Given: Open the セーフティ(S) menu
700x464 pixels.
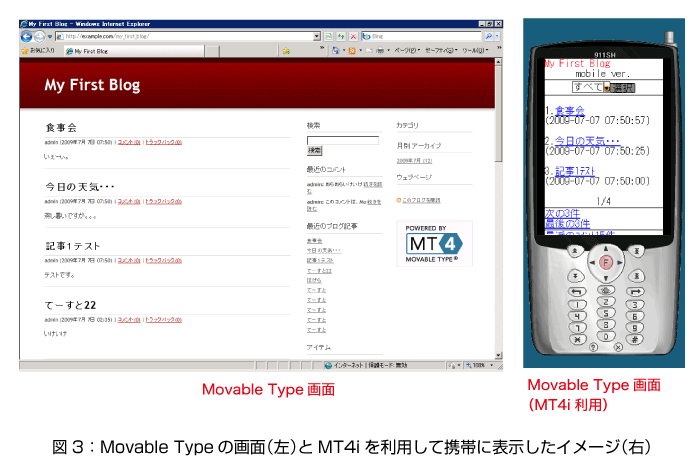Looking at the screenshot, I should click(441, 50).
